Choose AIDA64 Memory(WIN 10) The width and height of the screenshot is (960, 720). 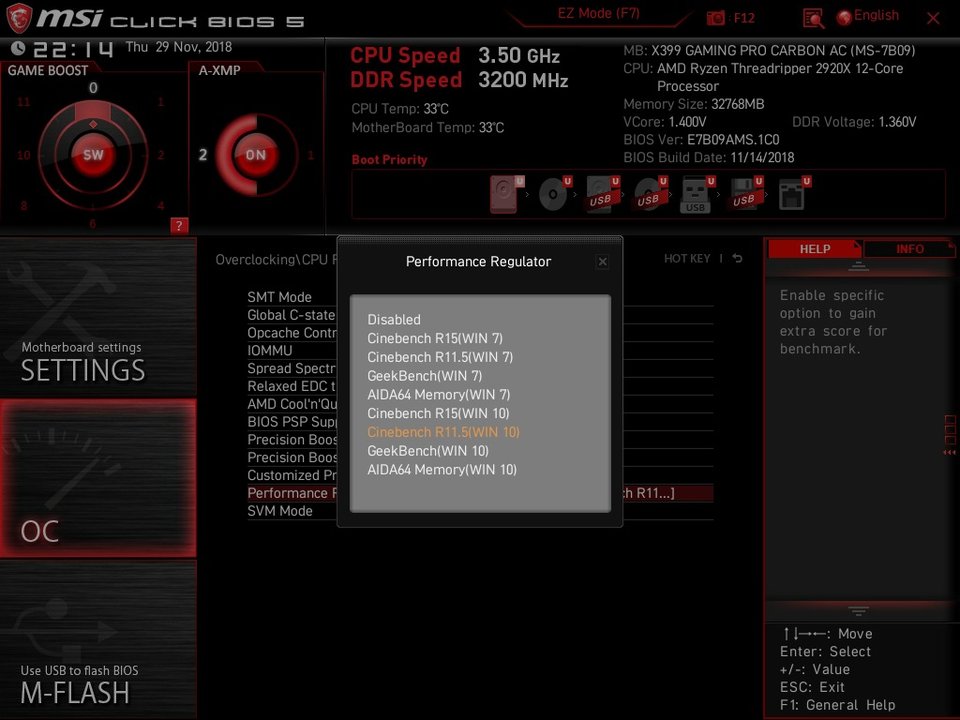click(x=441, y=470)
